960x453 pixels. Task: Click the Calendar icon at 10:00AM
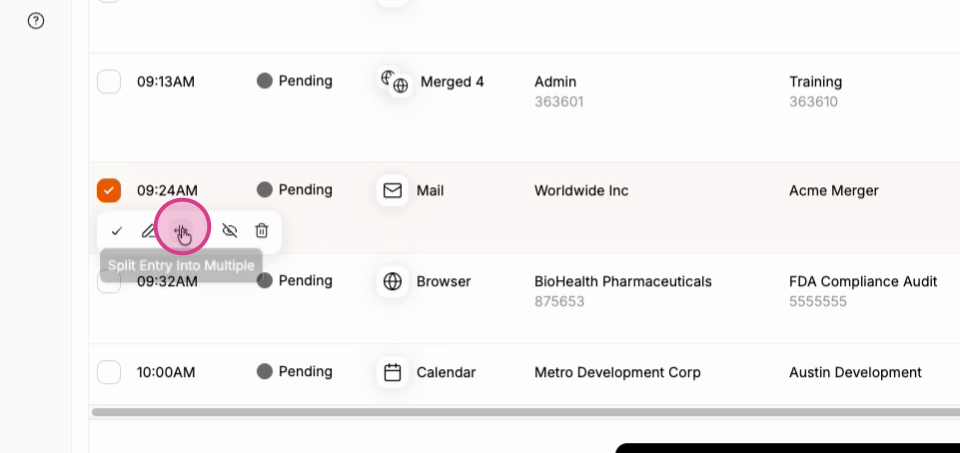[x=392, y=372]
